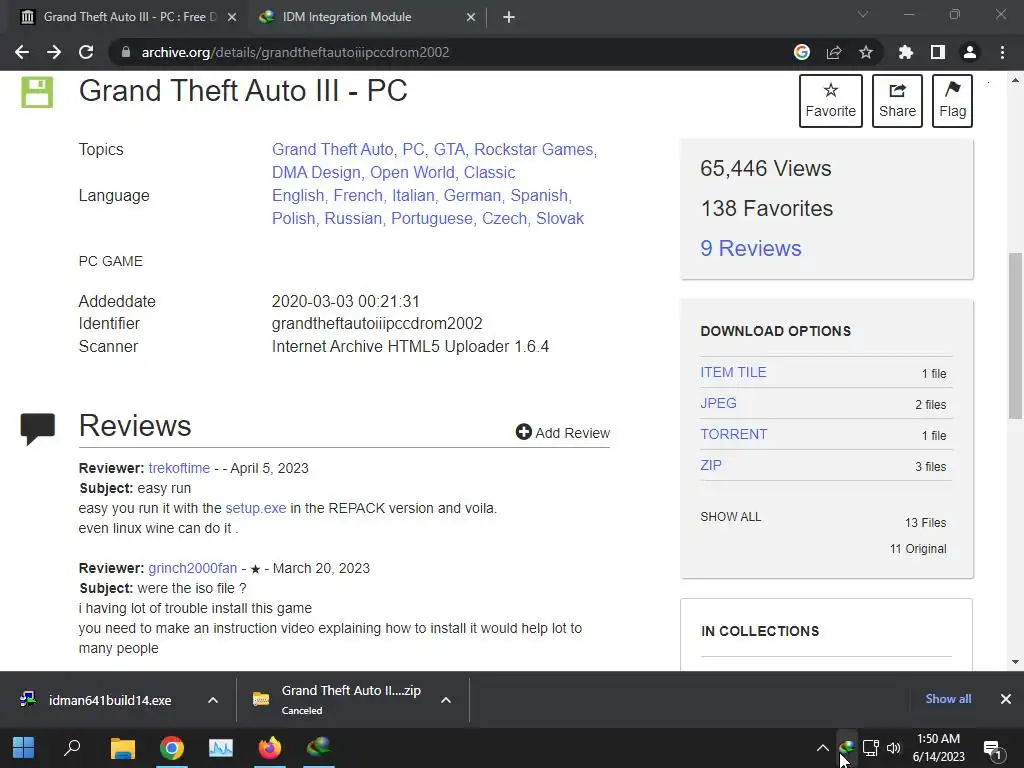Open the volume speaker tray icon
Screen dimensions: 1024x768
pos(893,748)
